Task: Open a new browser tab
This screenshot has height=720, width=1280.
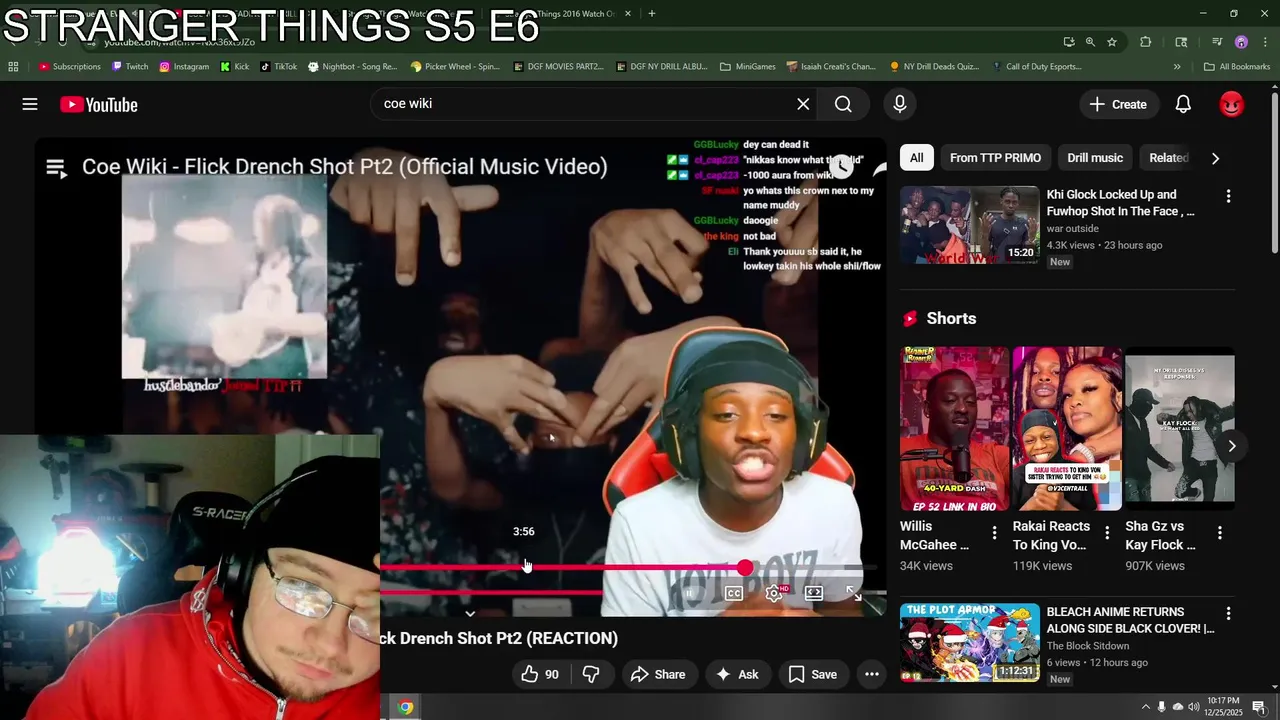Action: (x=652, y=14)
